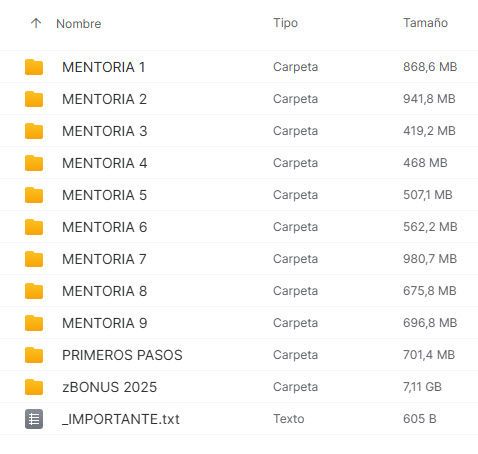
Task: Open the MENTORIA 4 folder name
Action: 104,163
